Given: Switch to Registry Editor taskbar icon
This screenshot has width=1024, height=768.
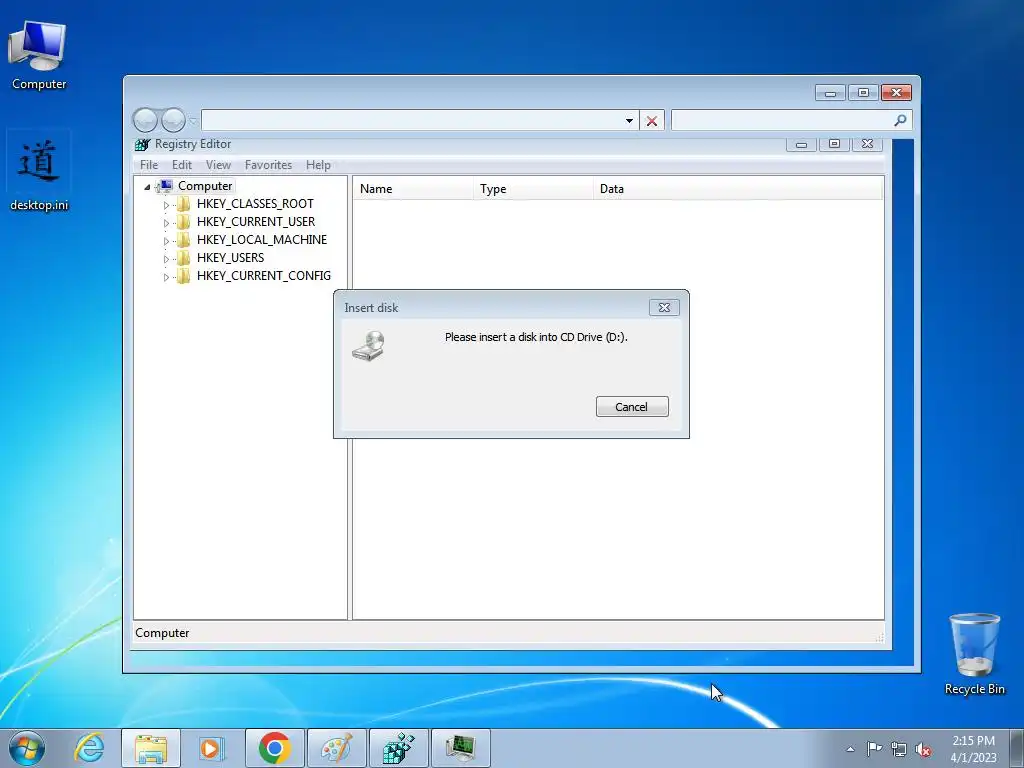Looking at the screenshot, I should coord(398,748).
